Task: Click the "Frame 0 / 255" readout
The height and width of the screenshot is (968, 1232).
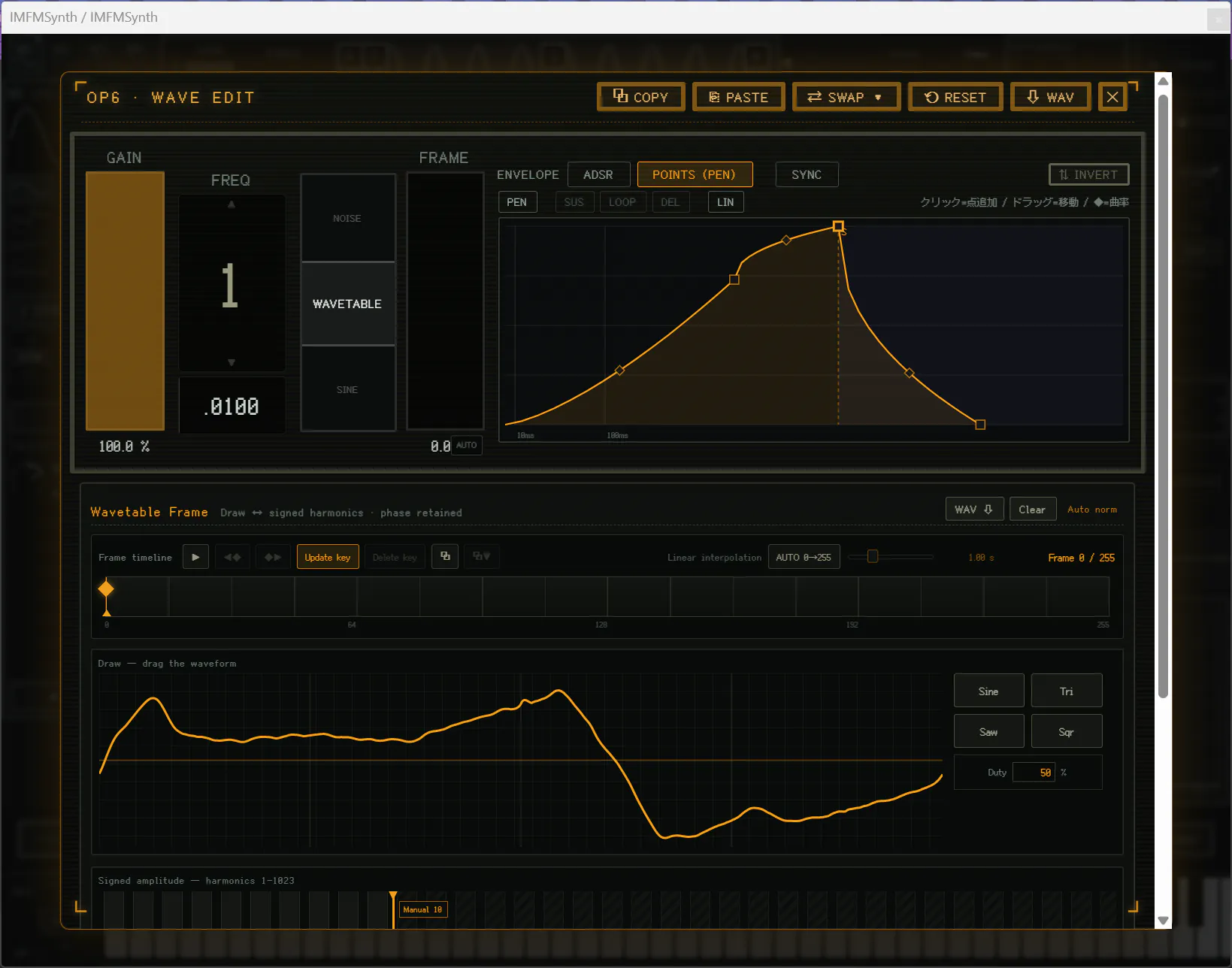Action: tap(1081, 558)
